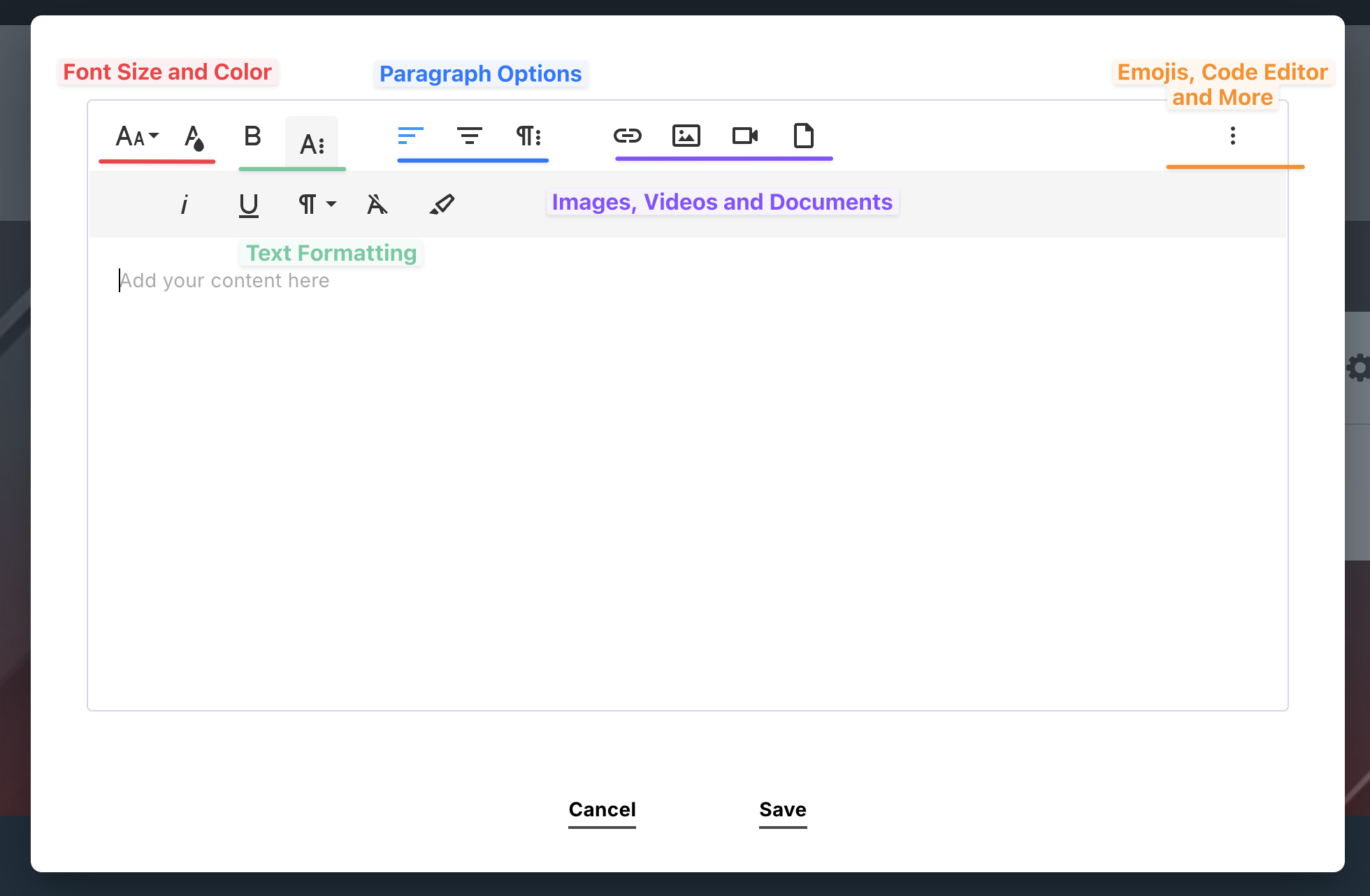Screen dimensions: 1370x896
Task: Toggle italic formatting
Action: click(185, 204)
